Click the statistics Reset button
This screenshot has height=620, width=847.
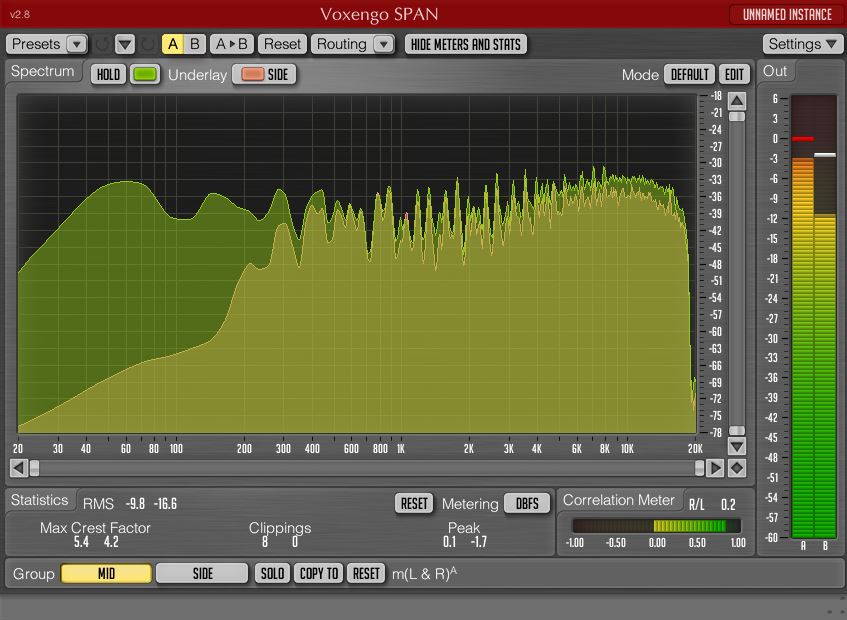coord(414,503)
